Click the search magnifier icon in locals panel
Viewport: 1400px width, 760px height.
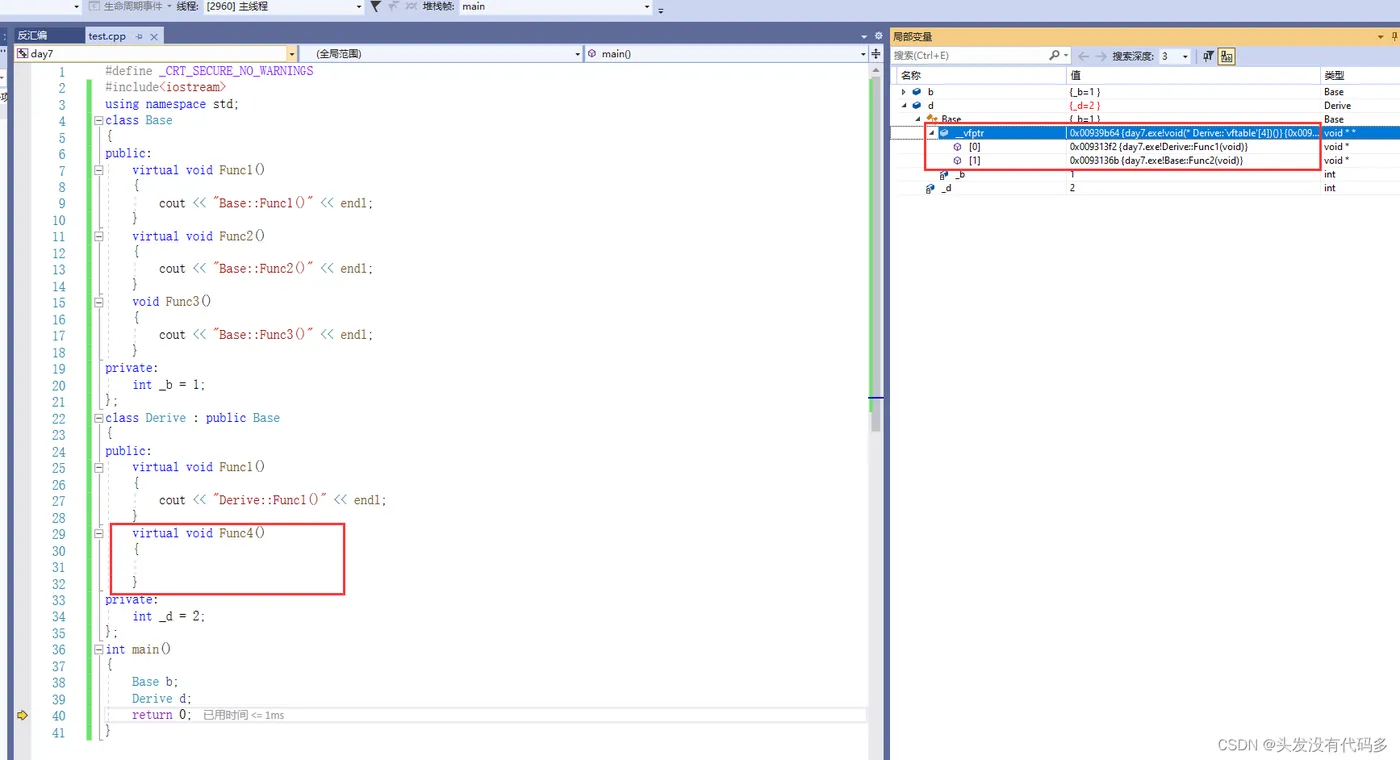(1054, 56)
